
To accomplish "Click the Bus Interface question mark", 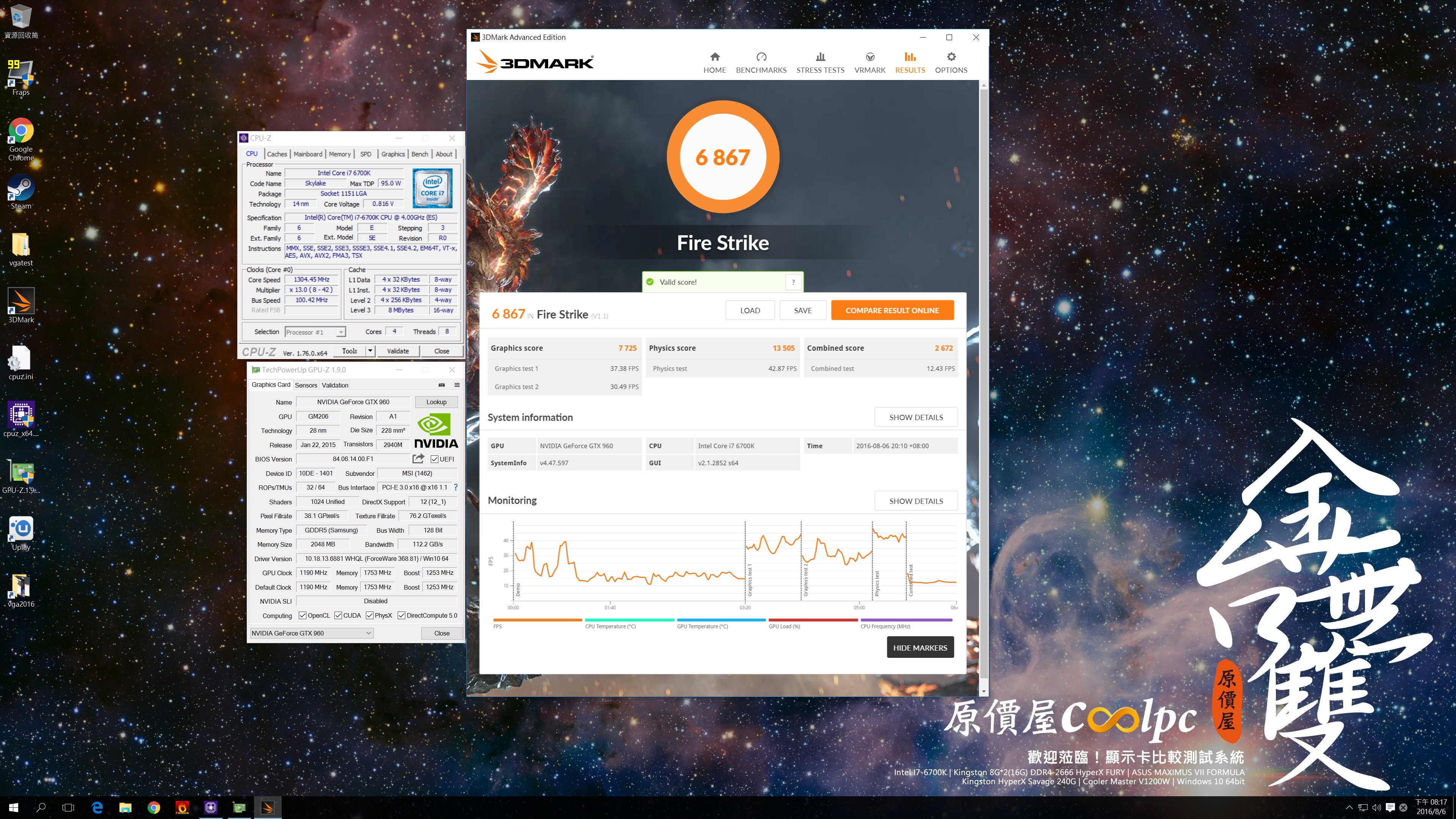I will tap(455, 487).
